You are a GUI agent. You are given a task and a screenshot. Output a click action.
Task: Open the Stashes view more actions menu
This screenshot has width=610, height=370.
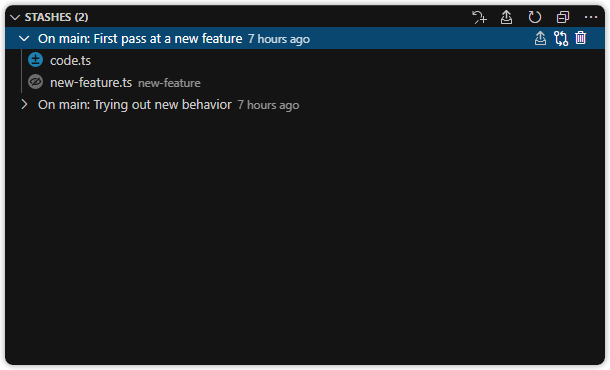(591, 17)
